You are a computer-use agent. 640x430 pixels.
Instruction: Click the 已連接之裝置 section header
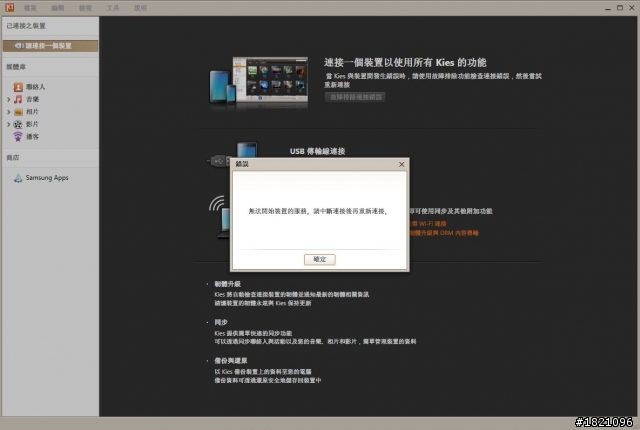pos(26,26)
